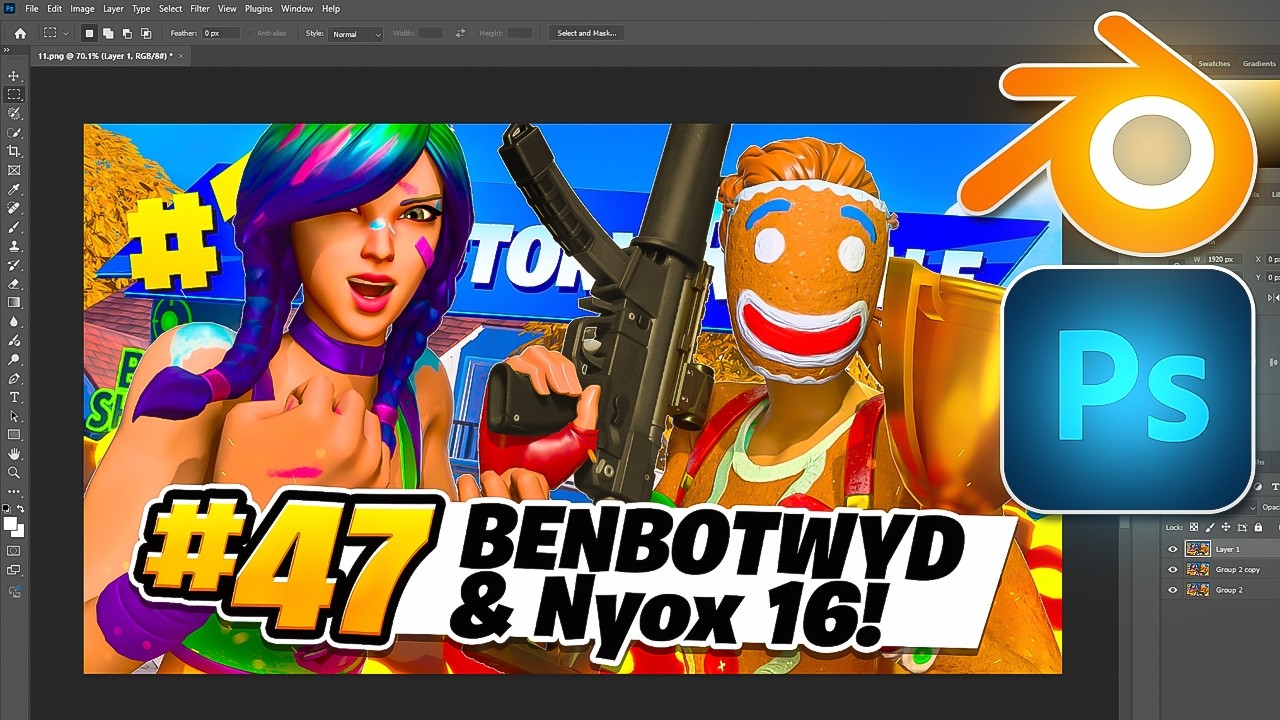Select the Frame tool
Screen dimensions: 1280x720
point(14,171)
